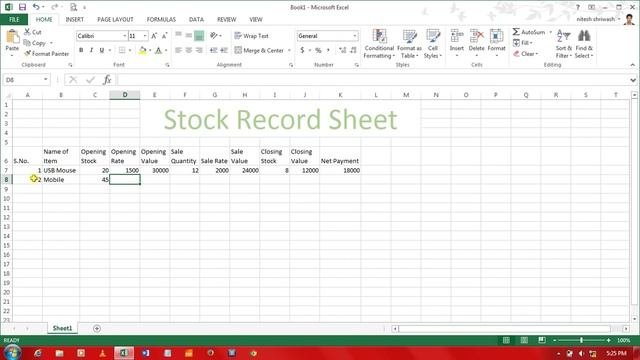The image size is (640, 360).
Task: Toggle Align Left horizontal alignment
Action: (x=178, y=50)
